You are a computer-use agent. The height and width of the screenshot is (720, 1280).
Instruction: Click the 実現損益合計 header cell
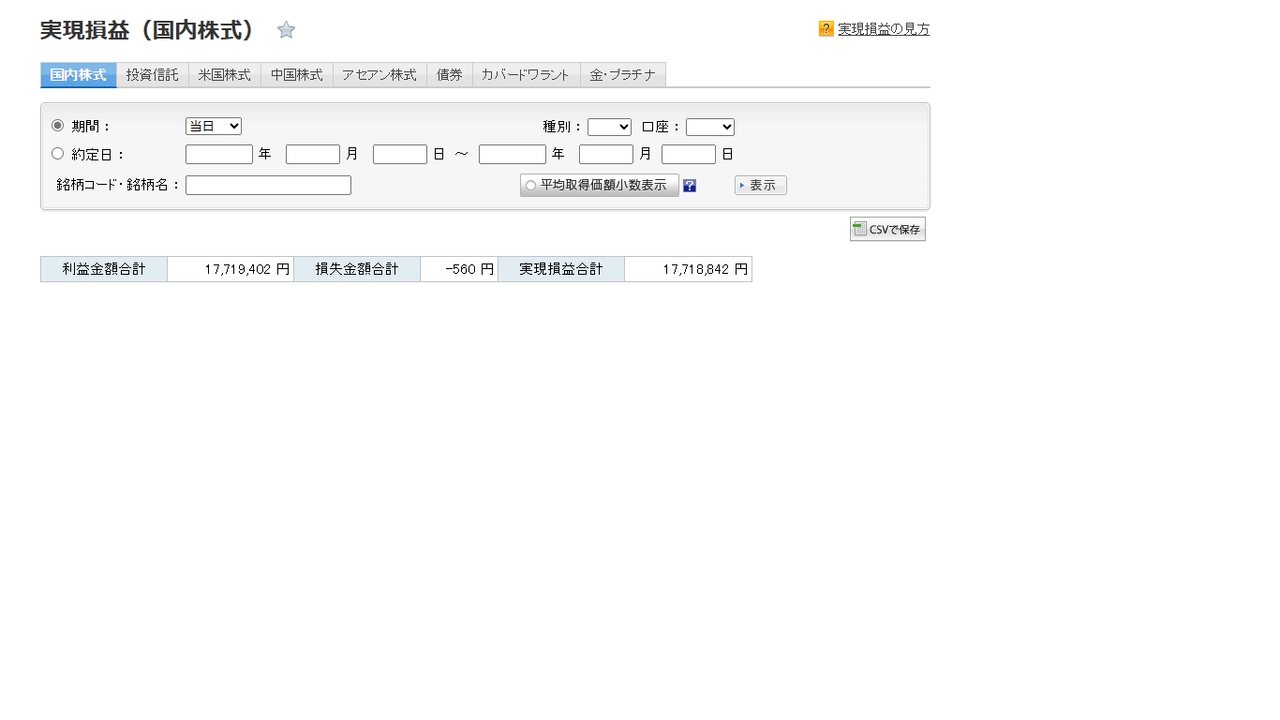click(x=561, y=269)
